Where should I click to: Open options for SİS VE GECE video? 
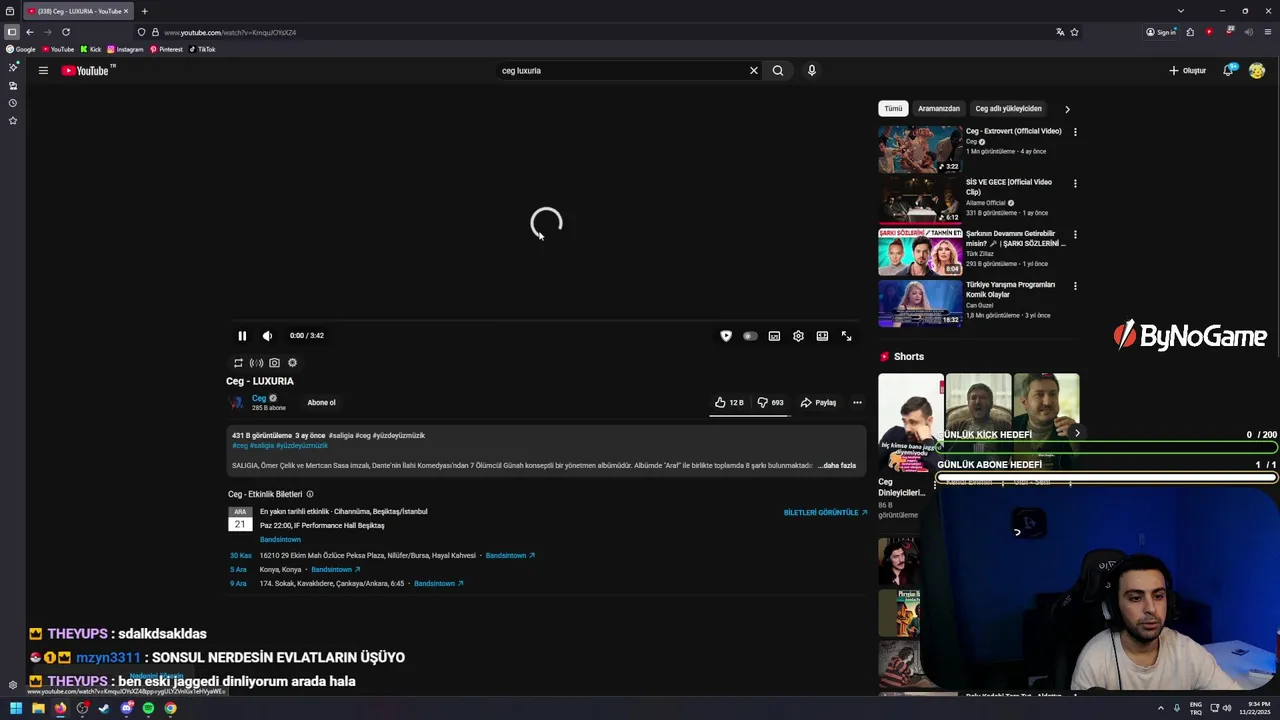1075,184
